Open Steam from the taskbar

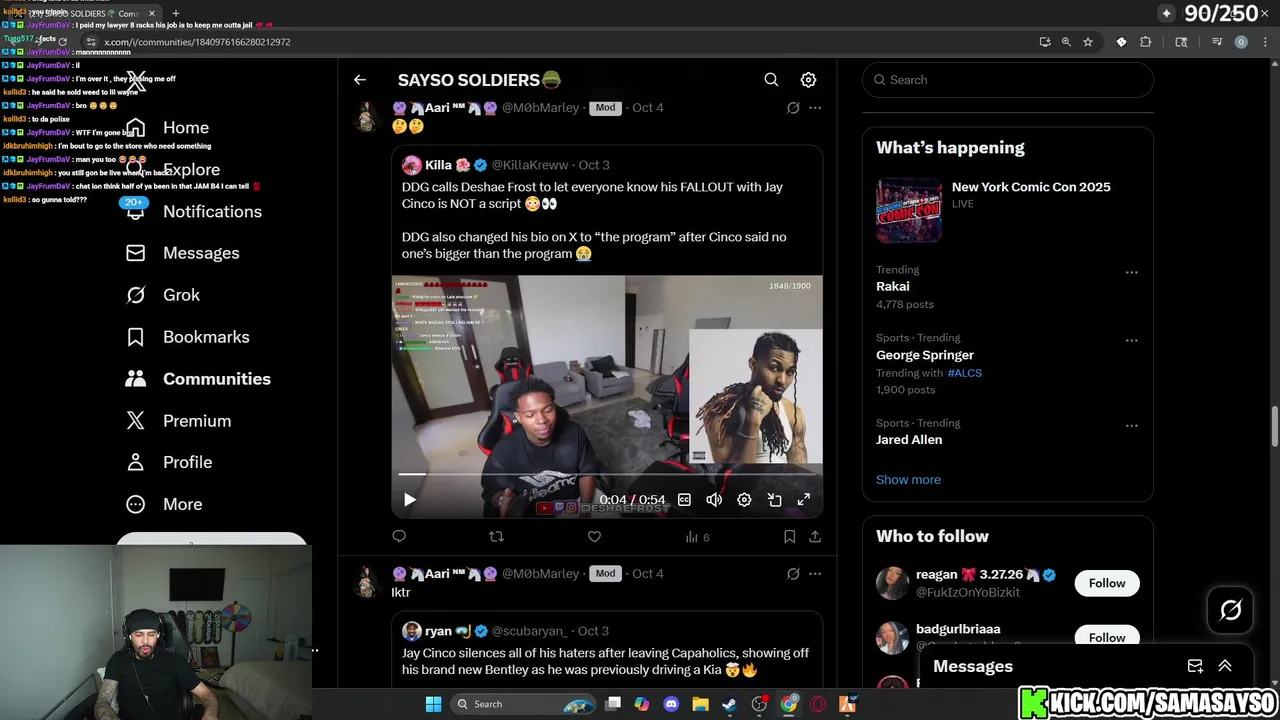[730, 704]
